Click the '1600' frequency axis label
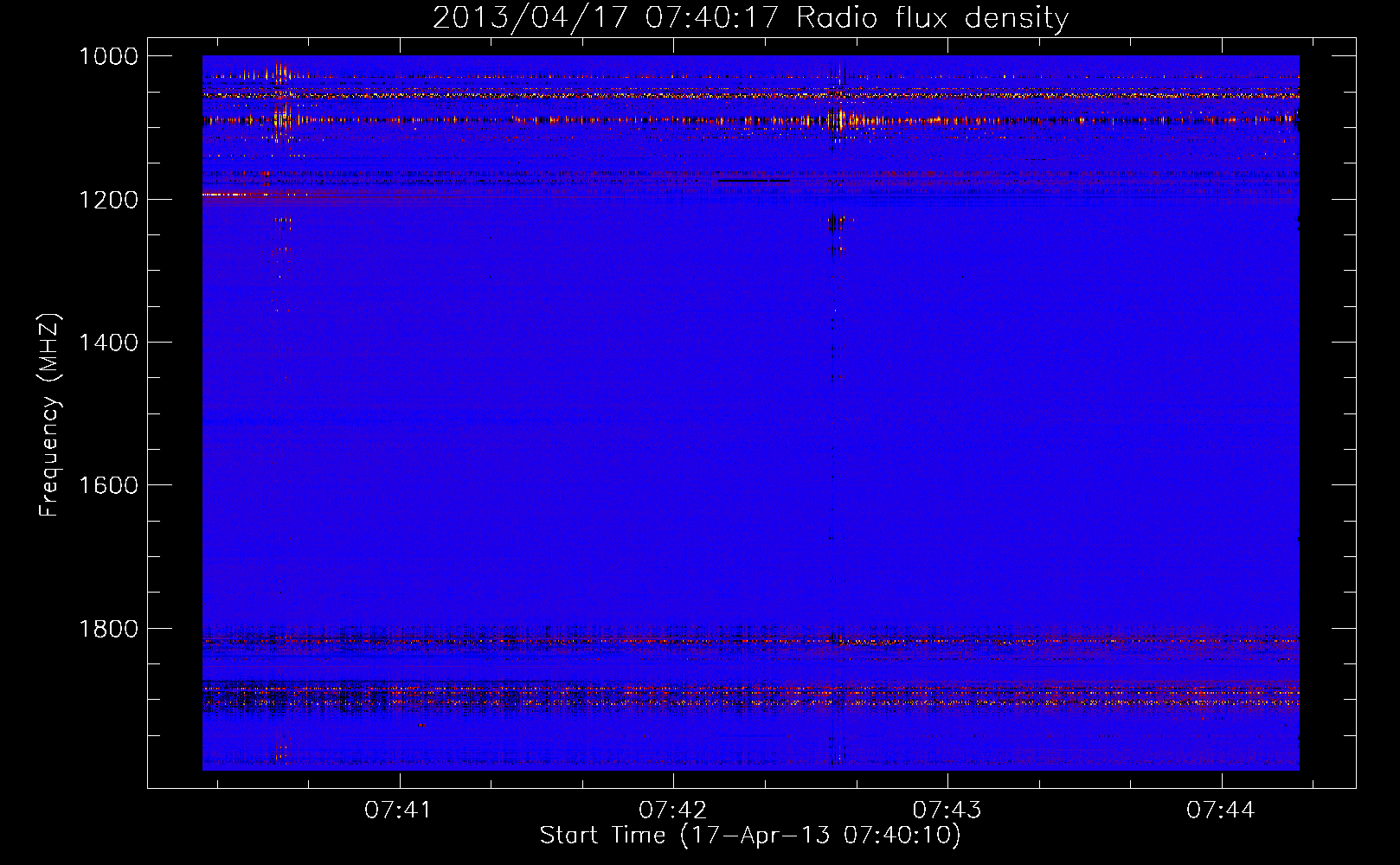Screen dimensions: 1400x865 [108, 485]
